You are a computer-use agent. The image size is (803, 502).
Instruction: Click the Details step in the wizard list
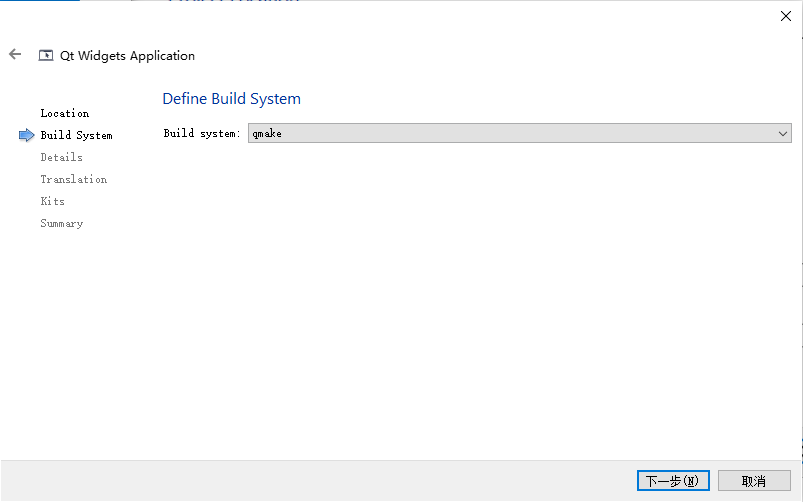click(x=61, y=157)
